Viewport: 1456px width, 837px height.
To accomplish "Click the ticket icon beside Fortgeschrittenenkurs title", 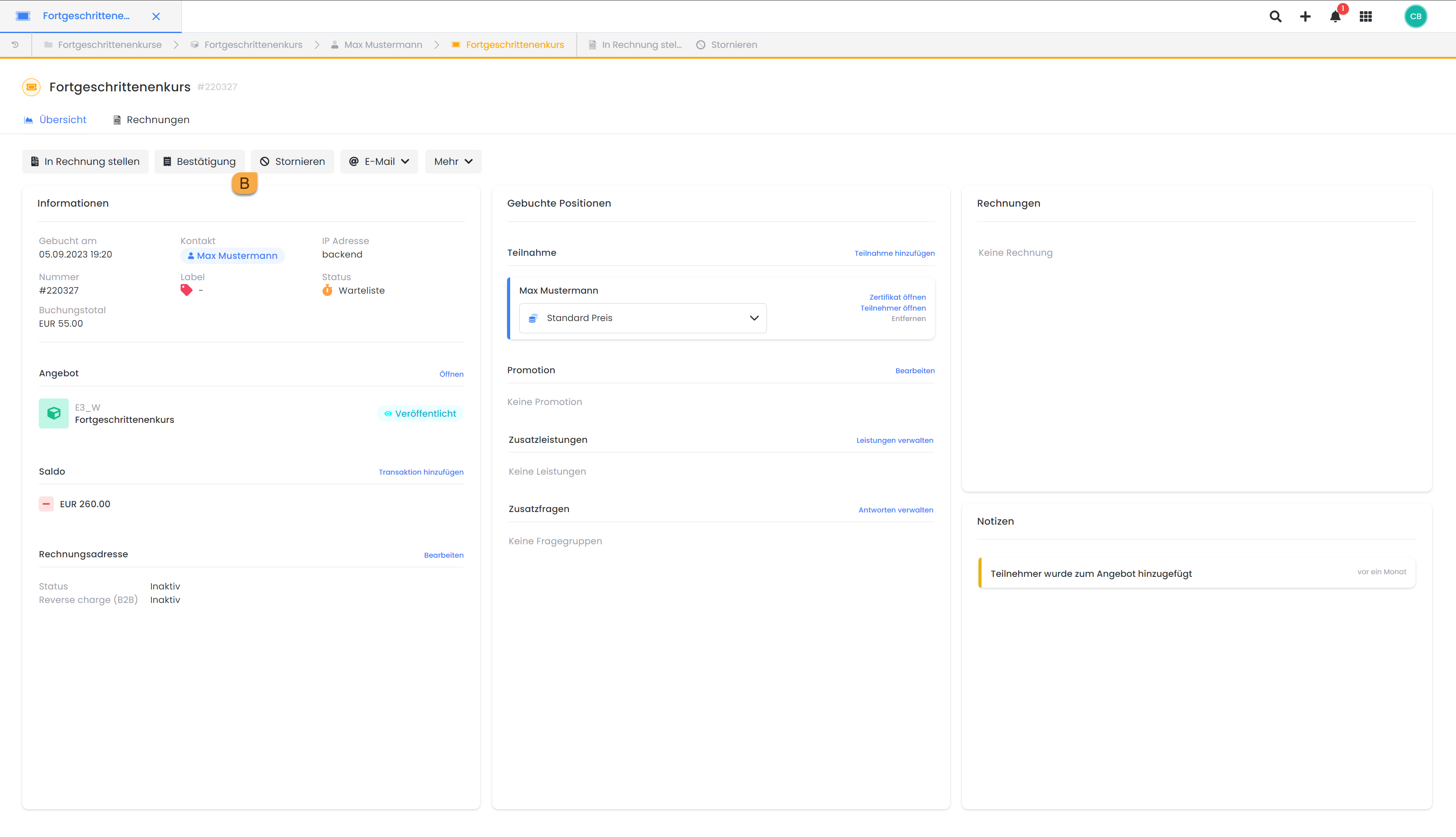I will coord(30,87).
